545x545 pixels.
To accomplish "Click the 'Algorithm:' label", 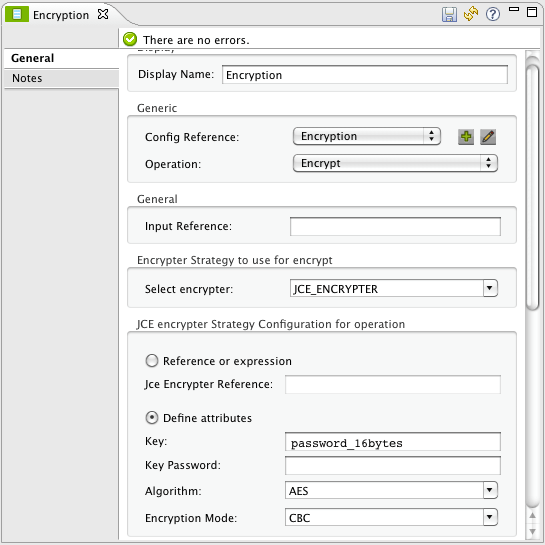I will click(173, 491).
